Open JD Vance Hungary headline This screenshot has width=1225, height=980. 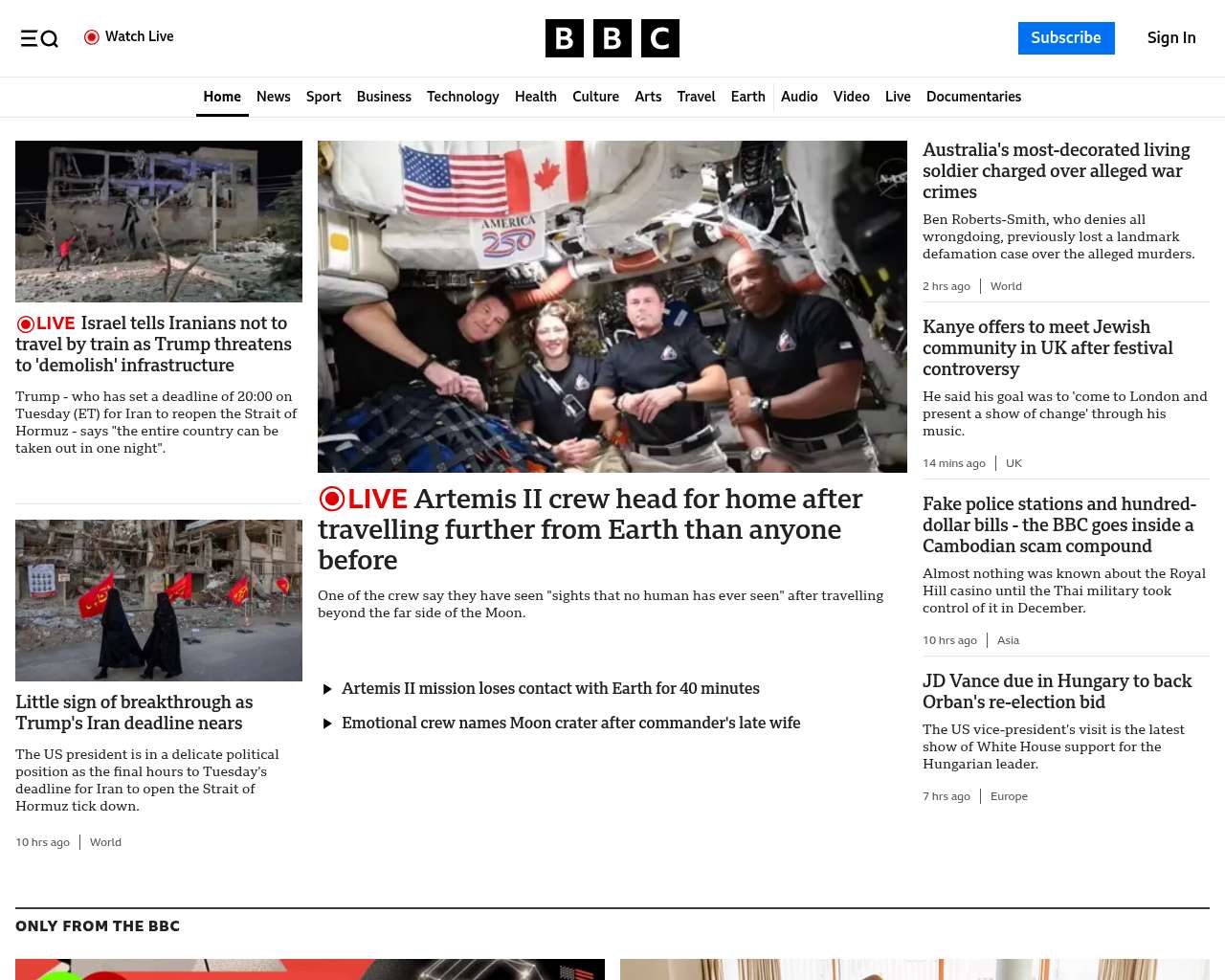pyautogui.click(x=1057, y=691)
